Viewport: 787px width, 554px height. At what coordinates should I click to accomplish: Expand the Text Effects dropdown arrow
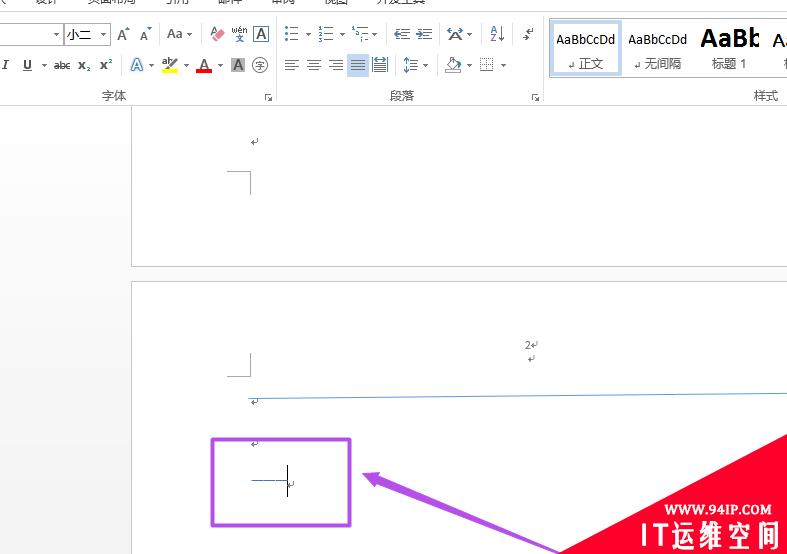click(x=151, y=65)
